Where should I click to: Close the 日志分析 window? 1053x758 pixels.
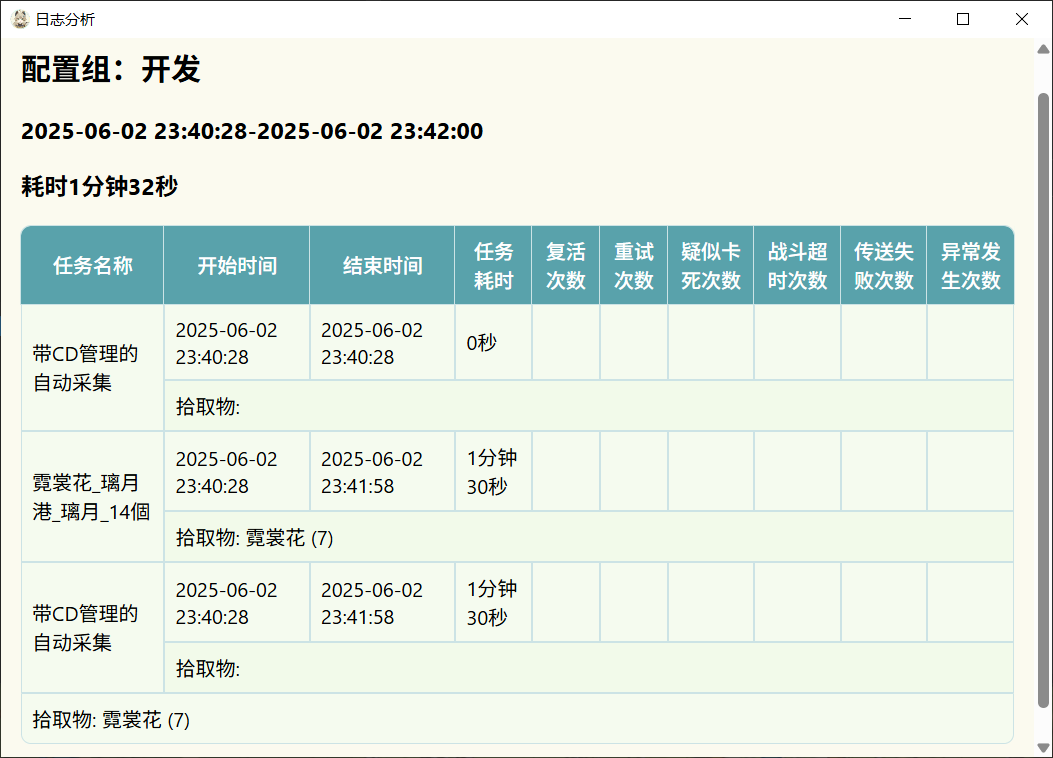[x=1021, y=19]
